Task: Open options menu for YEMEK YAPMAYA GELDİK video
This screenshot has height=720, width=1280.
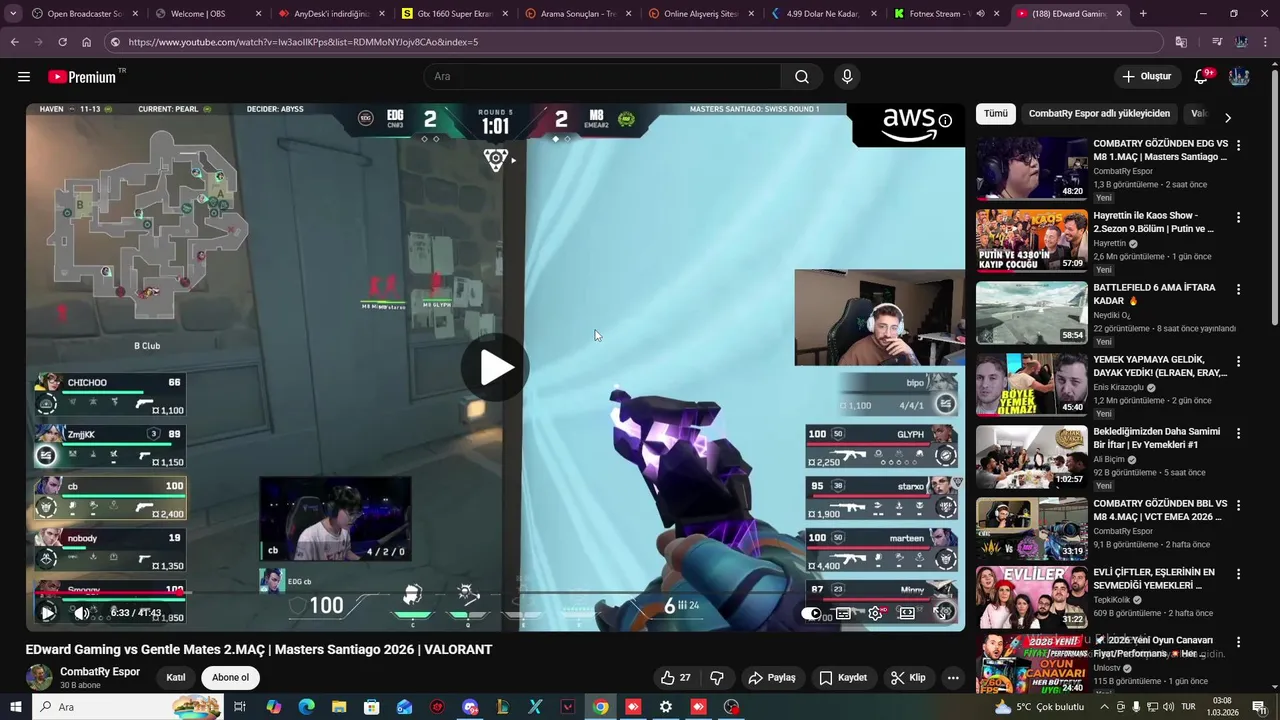Action: pos(1238,361)
